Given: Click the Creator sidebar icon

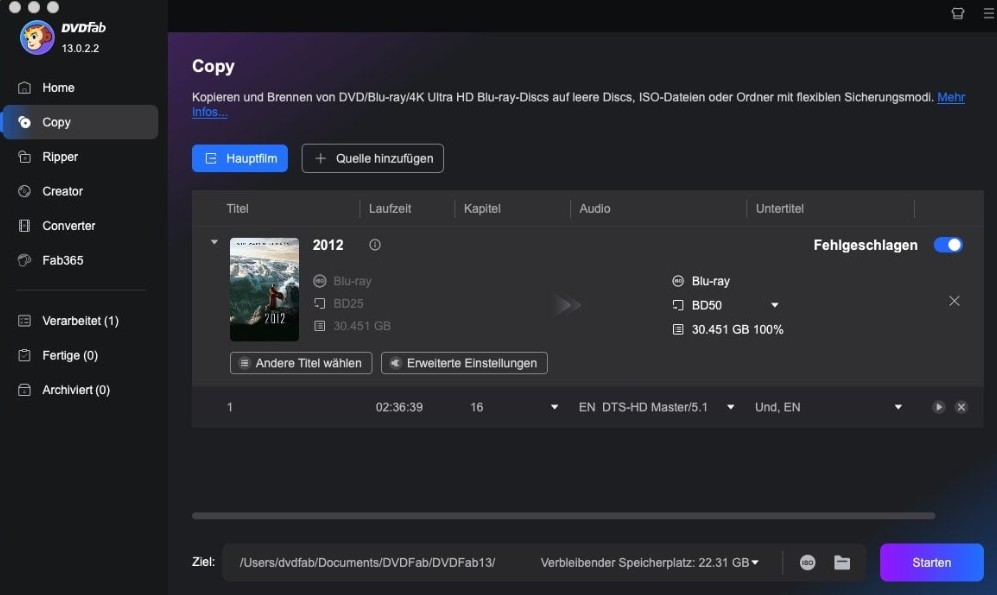Looking at the screenshot, I should point(24,191).
